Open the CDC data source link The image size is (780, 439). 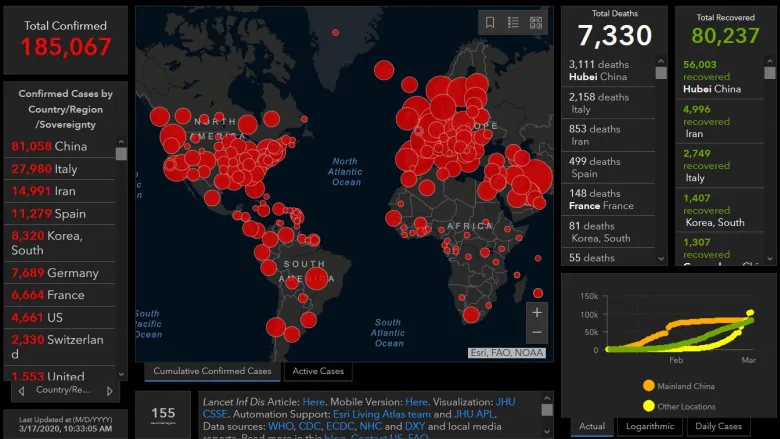[x=309, y=426]
